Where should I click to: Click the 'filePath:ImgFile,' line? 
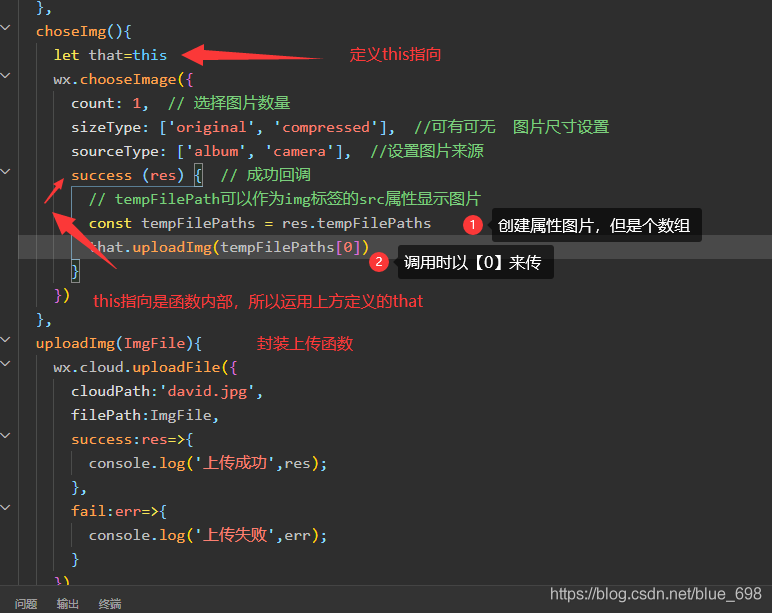tap(145, 416)
